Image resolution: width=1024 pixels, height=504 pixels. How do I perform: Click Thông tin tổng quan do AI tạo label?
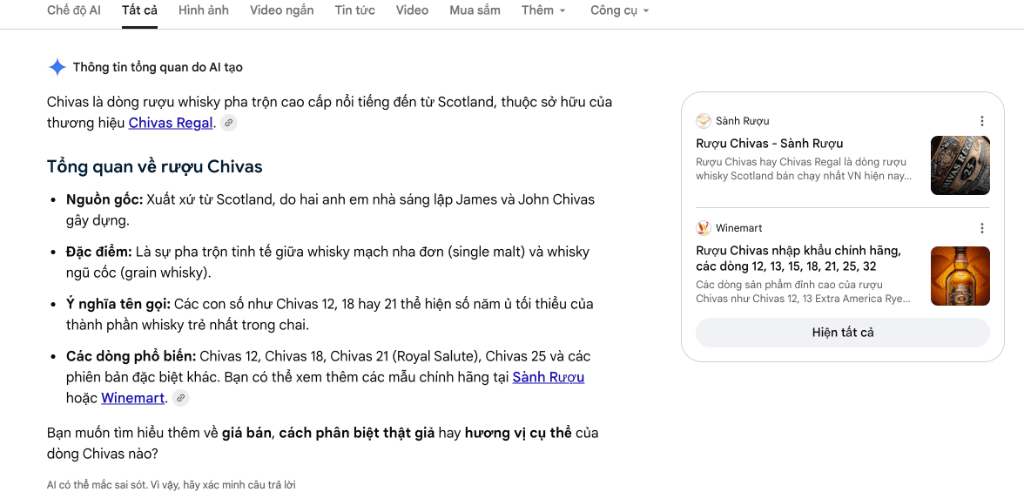click(158, 67)
